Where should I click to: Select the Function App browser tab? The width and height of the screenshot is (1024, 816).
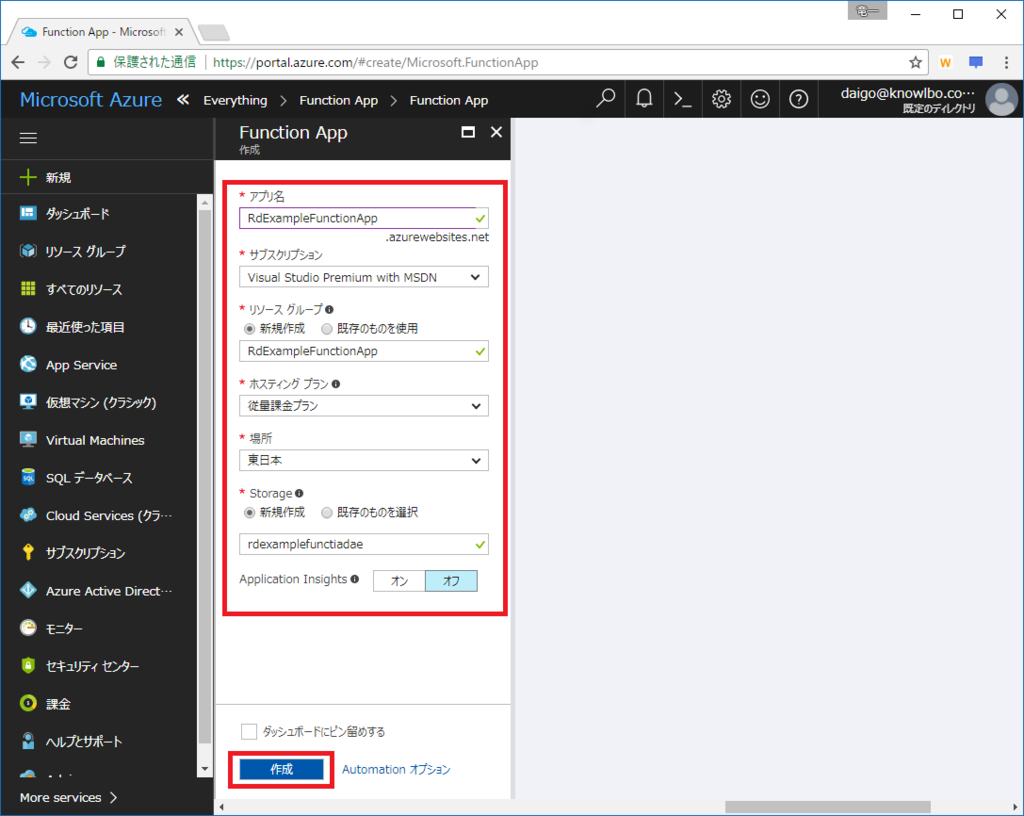95,31
